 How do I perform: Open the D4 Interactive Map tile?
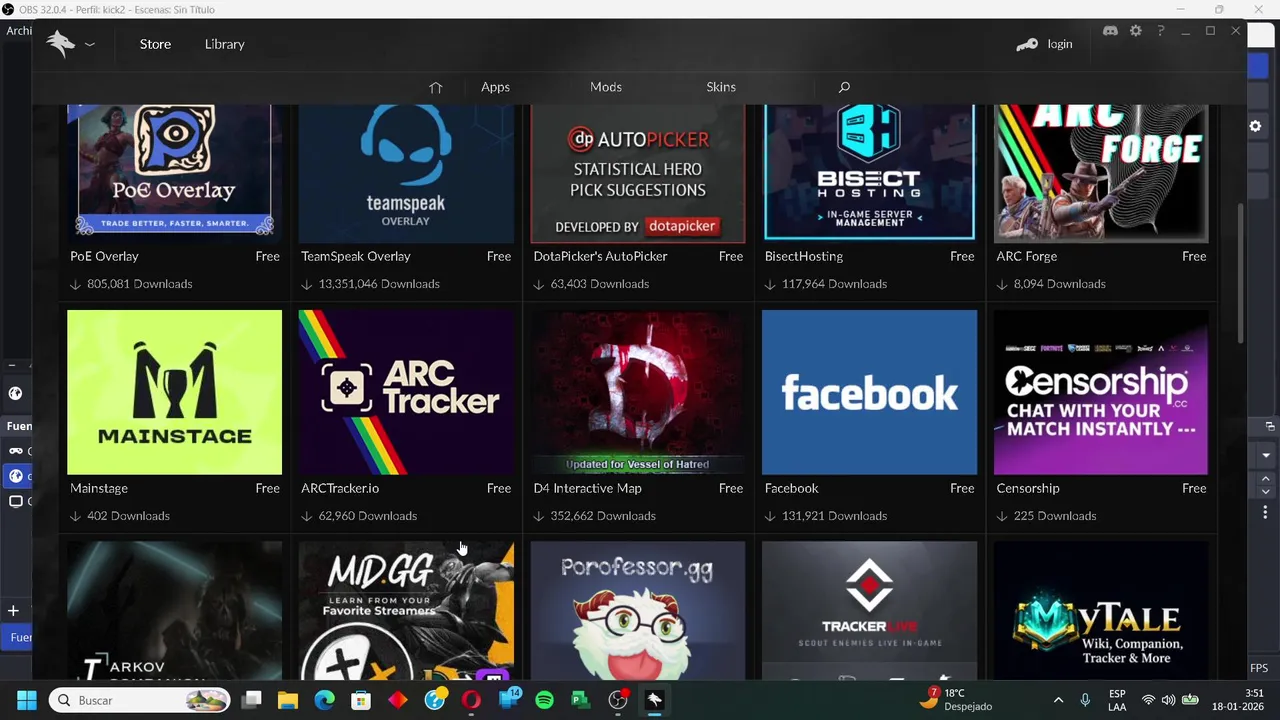pyautogui.click(x=638, y=392)
